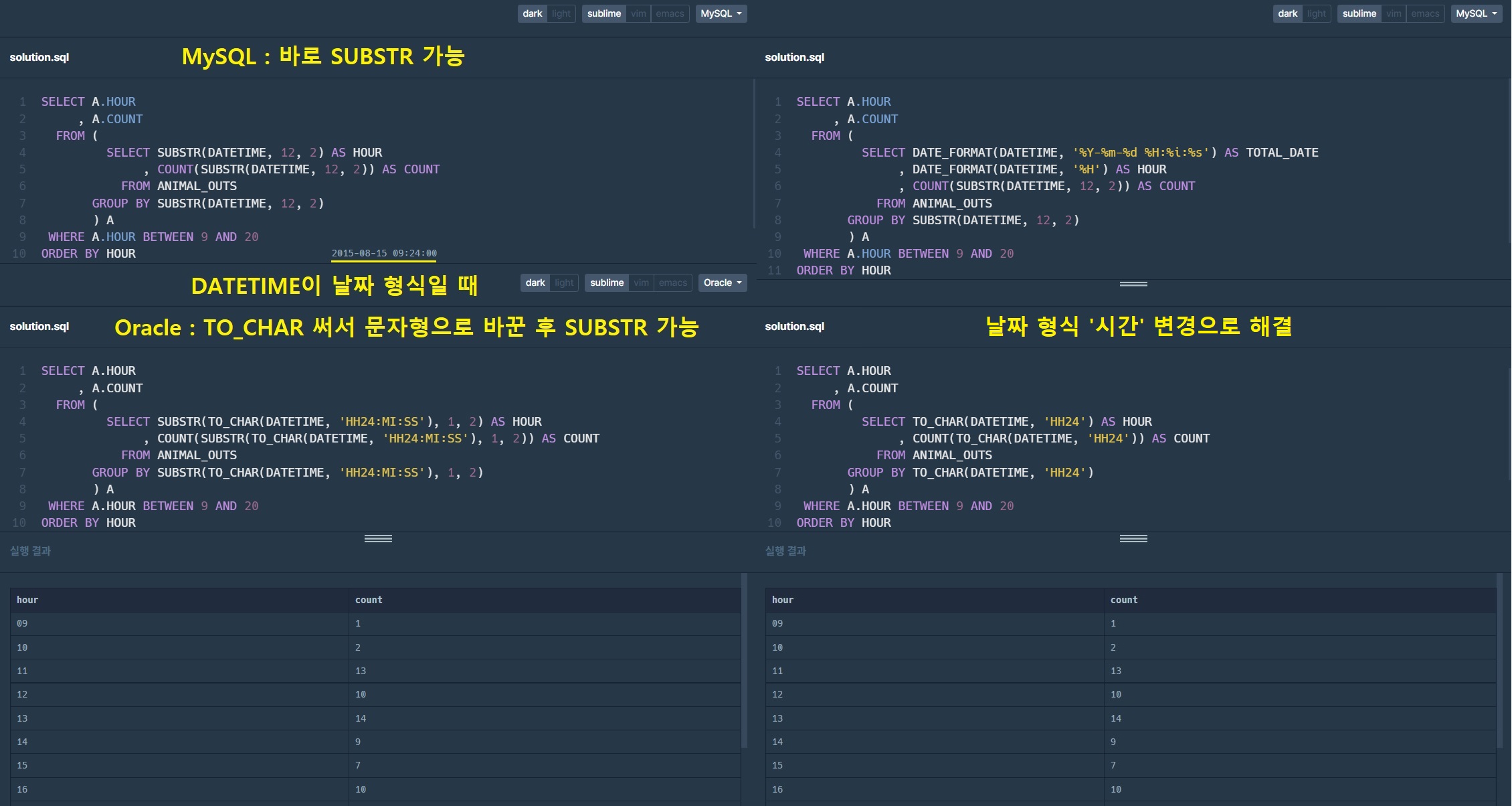Click line 4 in top-left SQL editor

(244, 153)
